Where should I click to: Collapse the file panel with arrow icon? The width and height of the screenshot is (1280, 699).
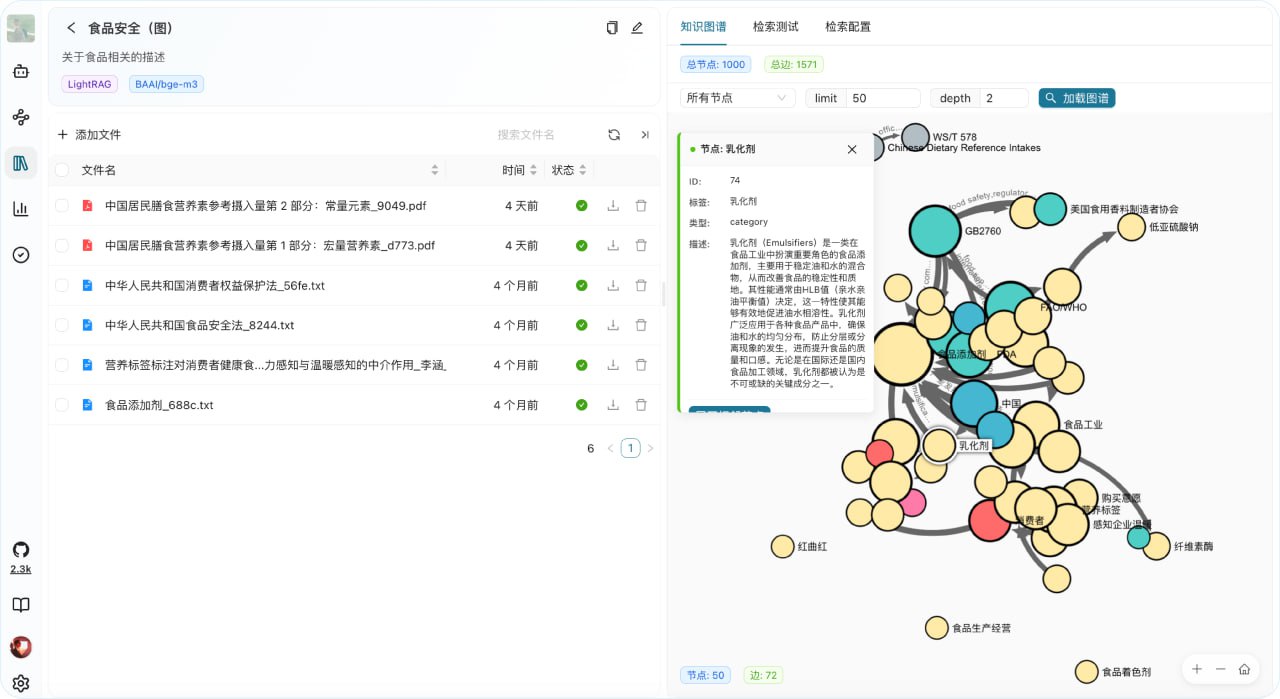point(645,134)
